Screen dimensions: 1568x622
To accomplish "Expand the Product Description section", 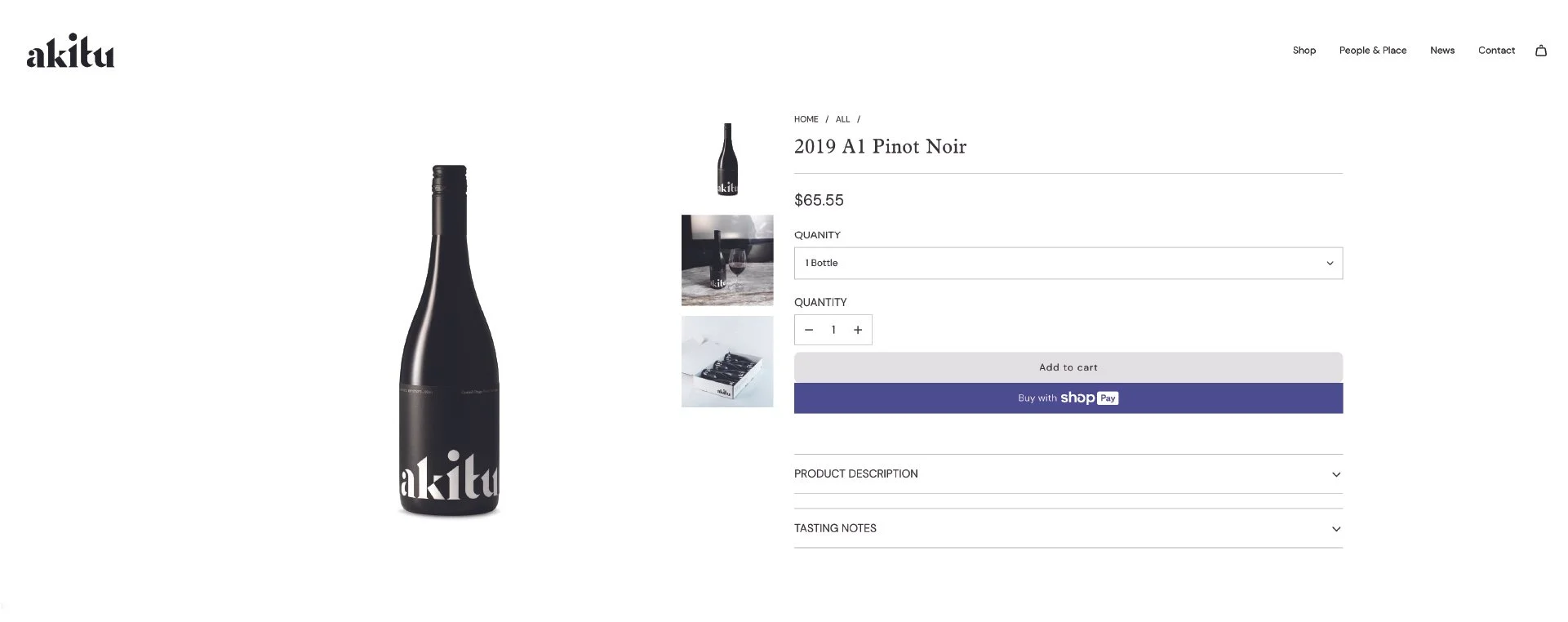I will pyautogui.click(x=1068, y=473).
